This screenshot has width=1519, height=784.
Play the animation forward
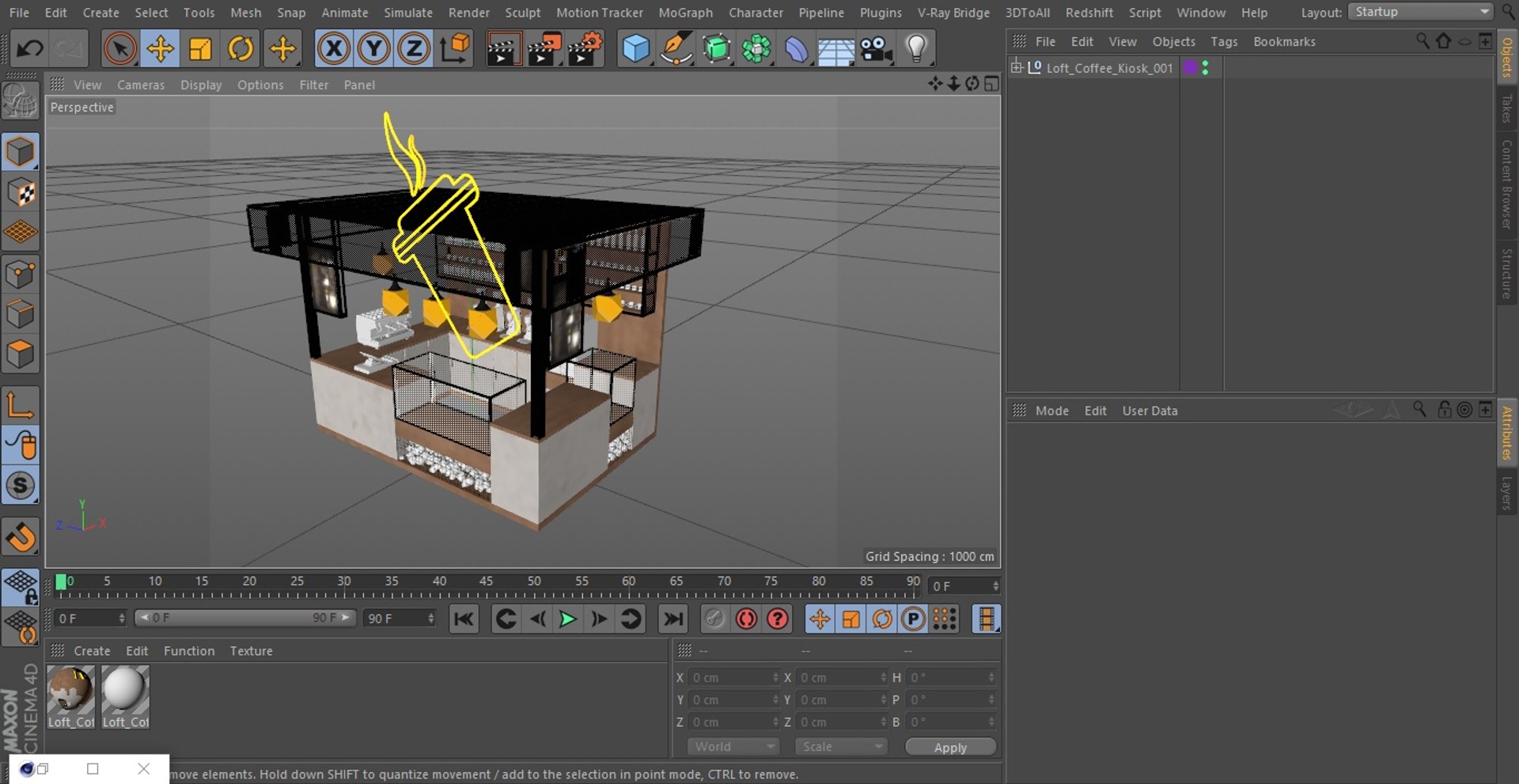coord(567,619)
